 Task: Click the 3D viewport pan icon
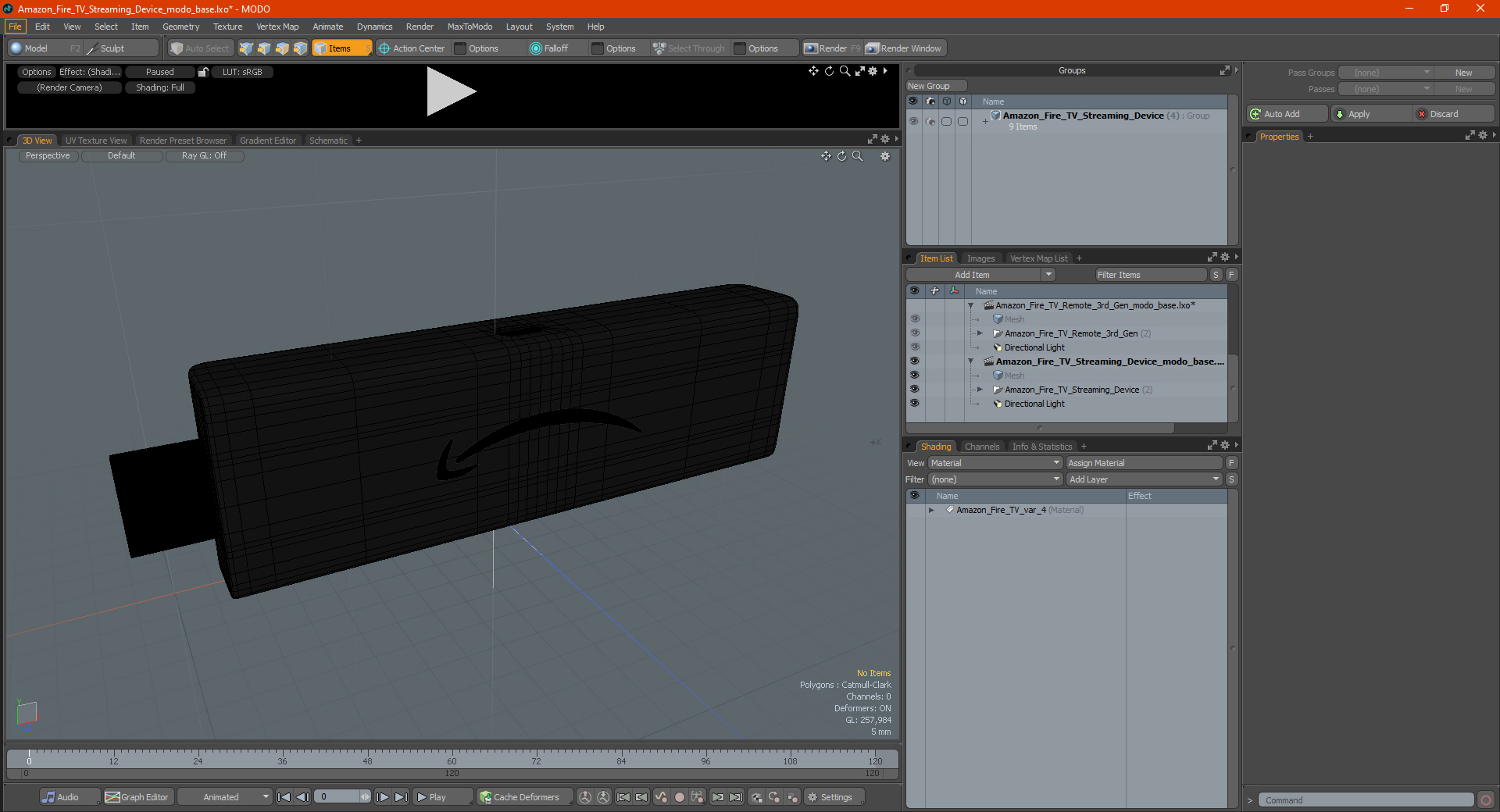[826, 156]
